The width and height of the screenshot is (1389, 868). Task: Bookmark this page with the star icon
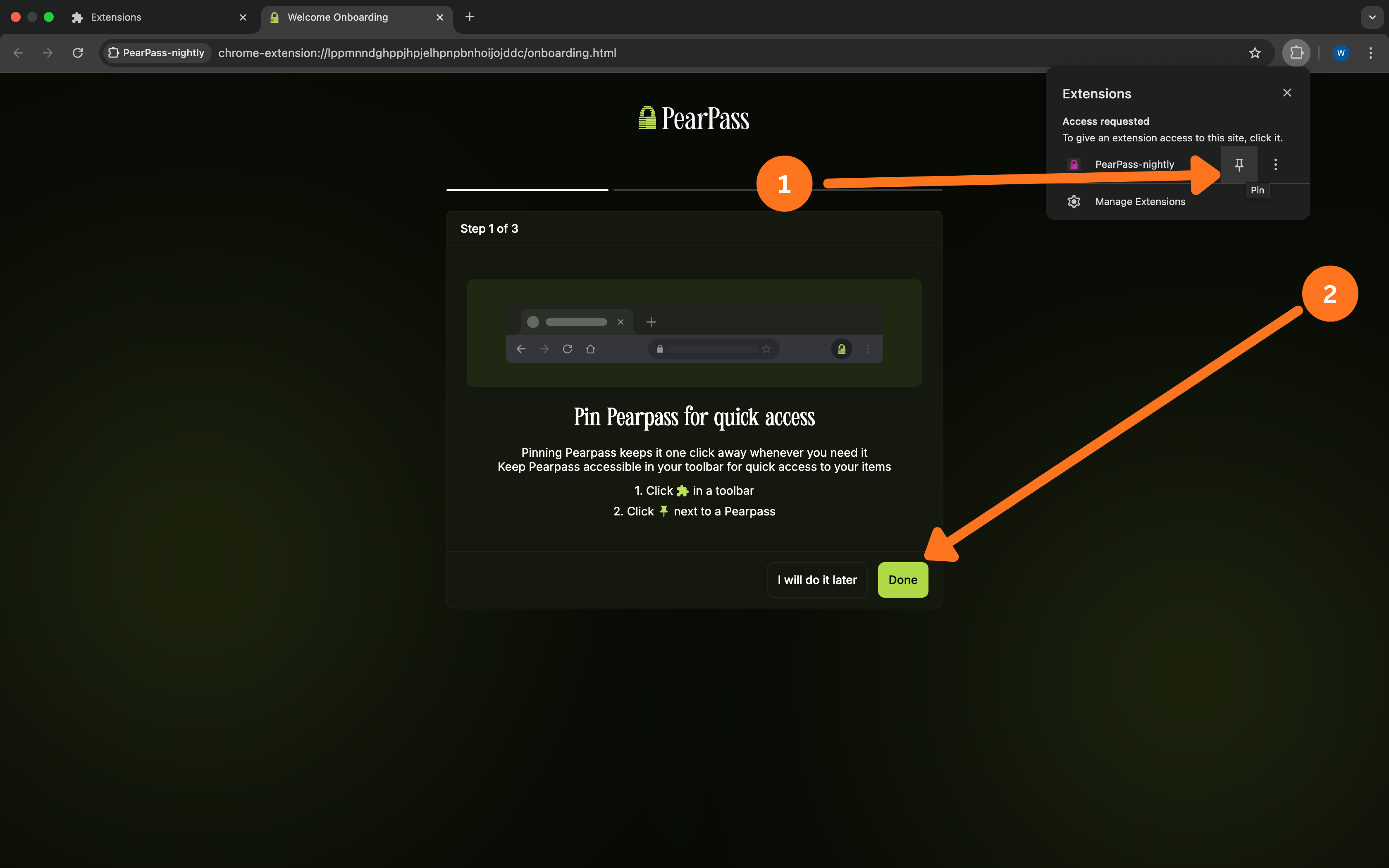click(x=1255, y=53)
